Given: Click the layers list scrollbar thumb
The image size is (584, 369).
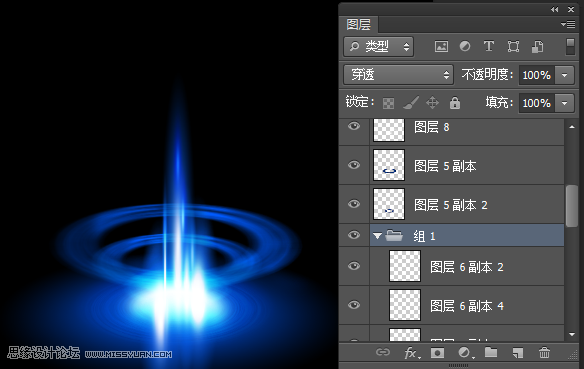Looking at the screenshot, I should pos(571,206).
